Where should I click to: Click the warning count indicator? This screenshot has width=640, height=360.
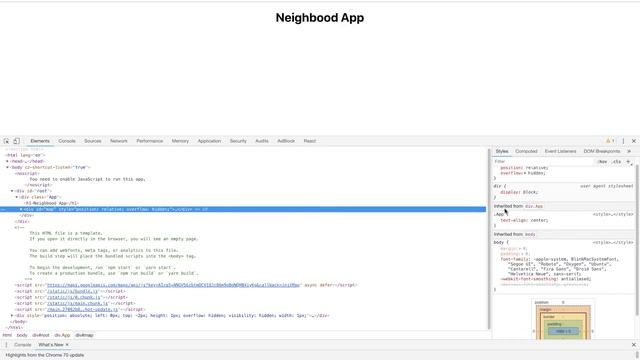(610, 141)
